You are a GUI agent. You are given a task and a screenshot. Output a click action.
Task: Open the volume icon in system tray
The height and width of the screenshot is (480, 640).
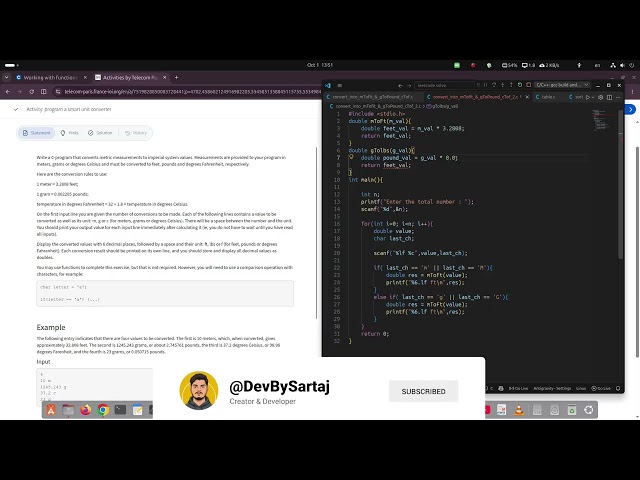(x=622, y=65)
